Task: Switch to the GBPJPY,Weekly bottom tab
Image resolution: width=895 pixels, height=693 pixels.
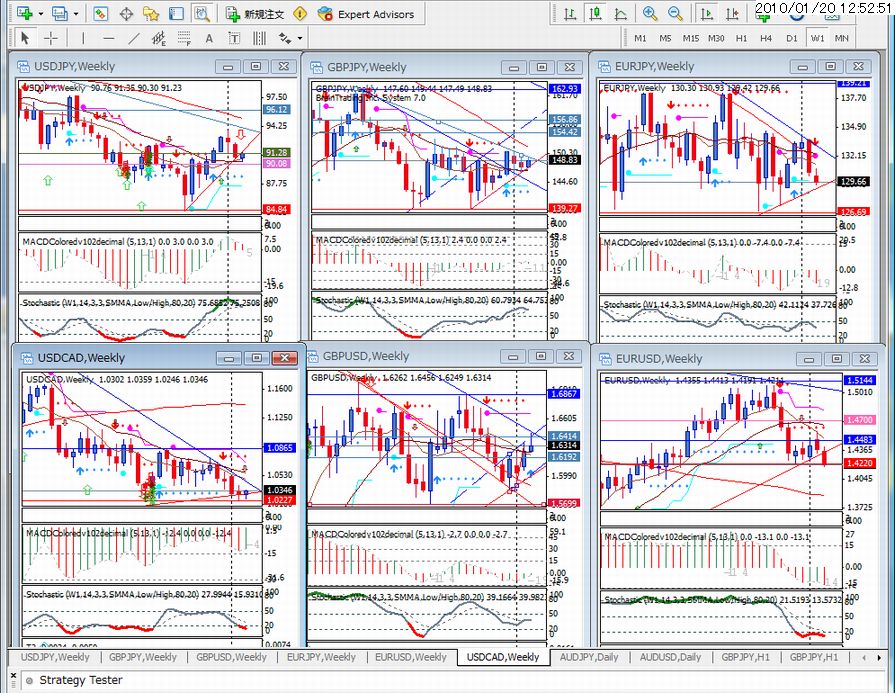Action: [x=143, y=657]
